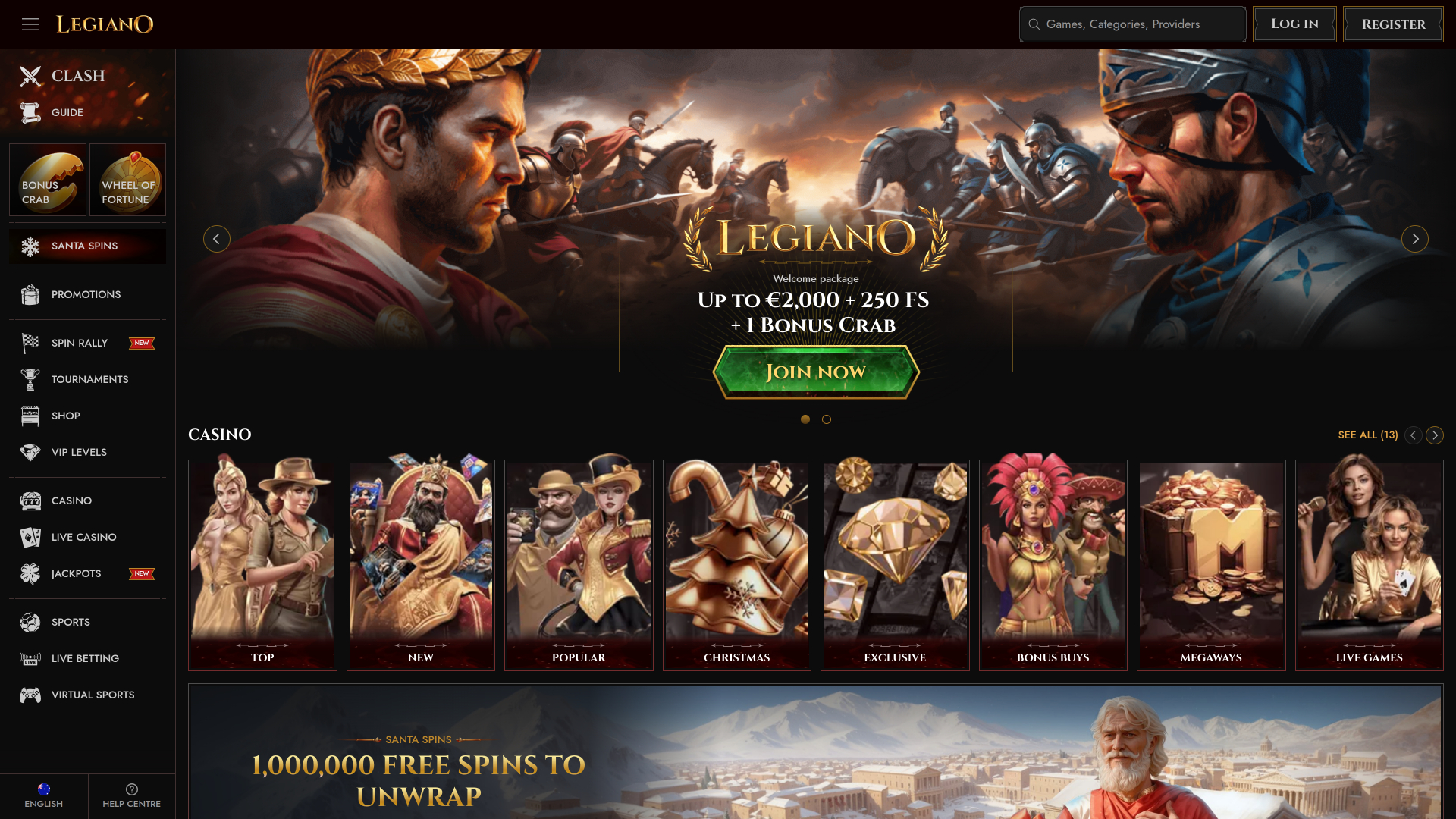Switch language via English flag
Viewport: 1456px width, 819px height.
[44, 789]
